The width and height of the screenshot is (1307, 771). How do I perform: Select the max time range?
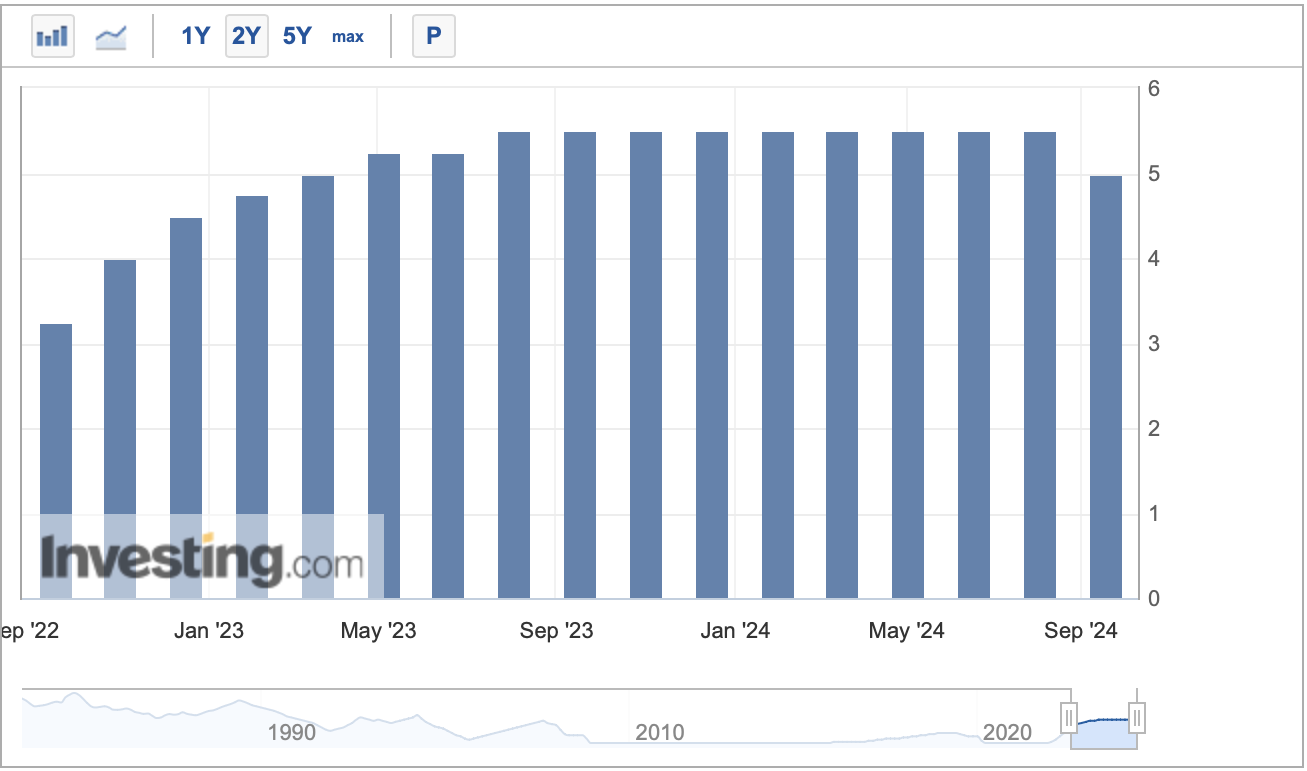(348, 36)
